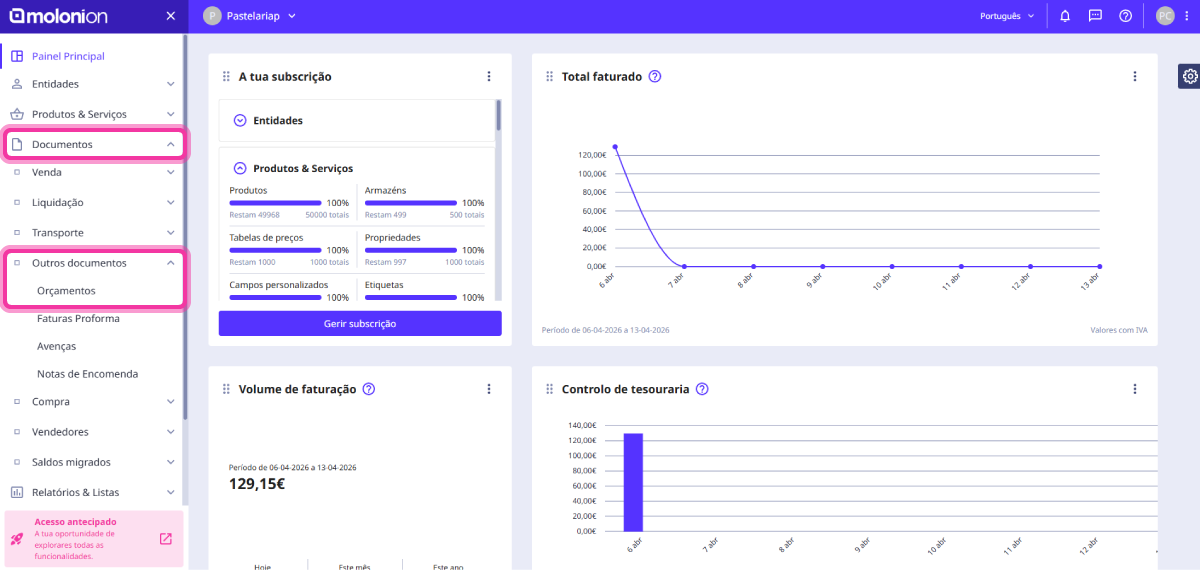Select Orçamentos in the sidebar

(66, 290)
